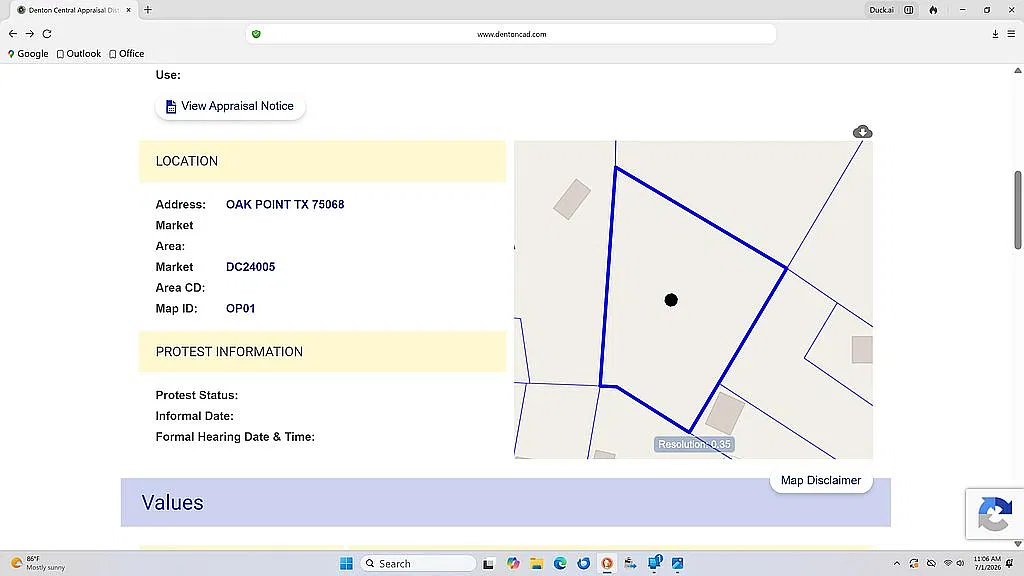Click the Informal Date label
The height and width of the screenshot is (576, 1024).
(x=195, y=416)
